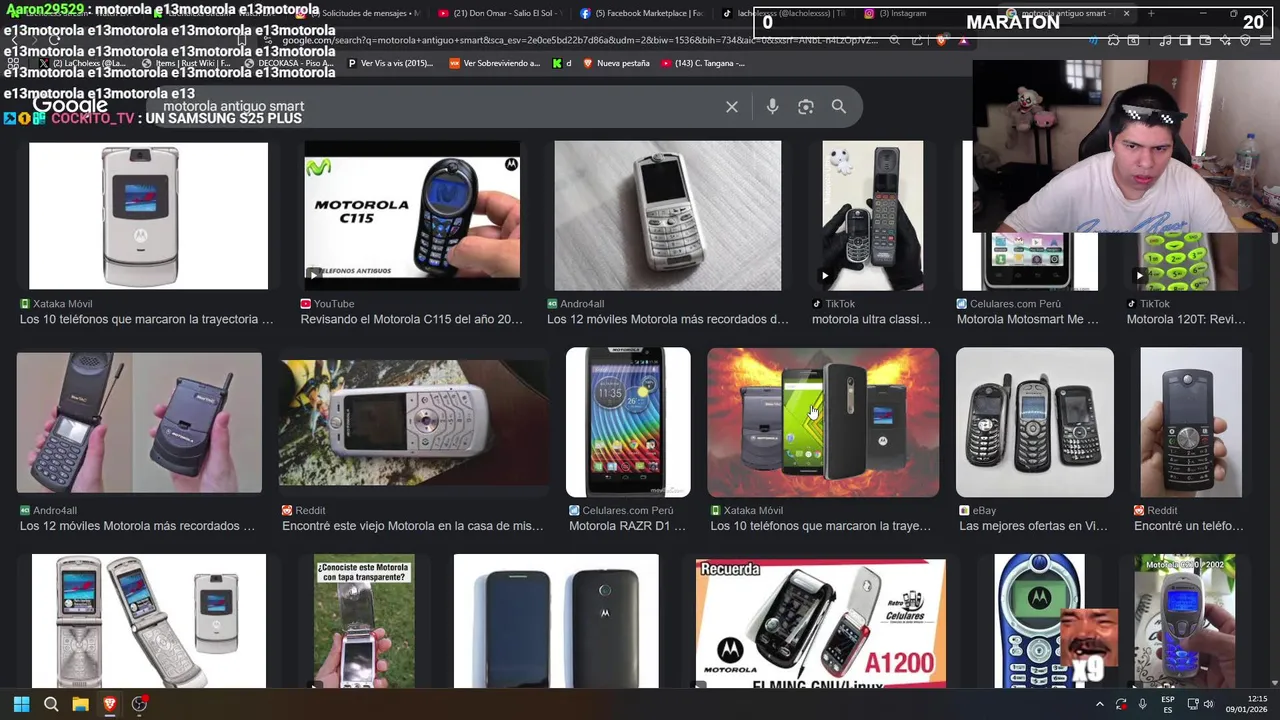Viewport: 1280px width, 720px height.
Task: Open Windows taskbar search
Action: [x=51, y=704]
